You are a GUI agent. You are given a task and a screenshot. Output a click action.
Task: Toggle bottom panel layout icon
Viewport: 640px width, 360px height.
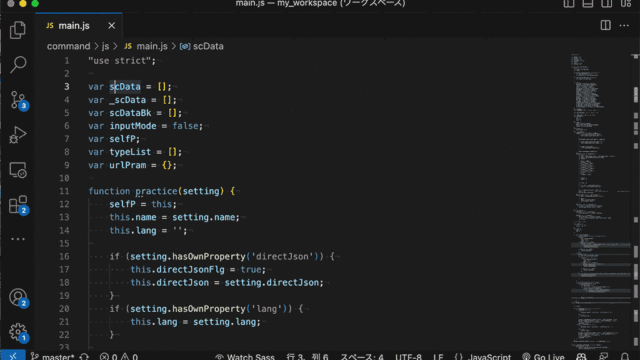click(588, 4)
